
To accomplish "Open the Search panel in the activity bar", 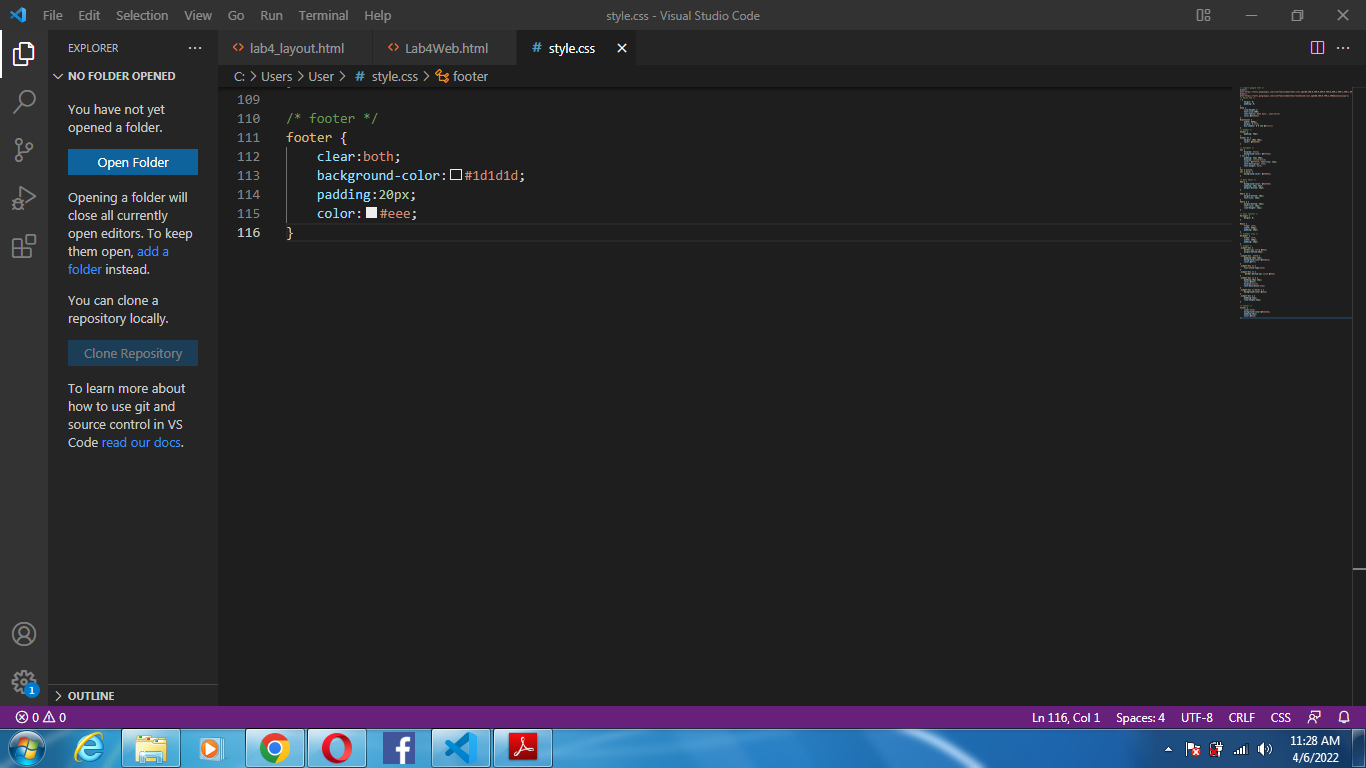I will (24, 101).
